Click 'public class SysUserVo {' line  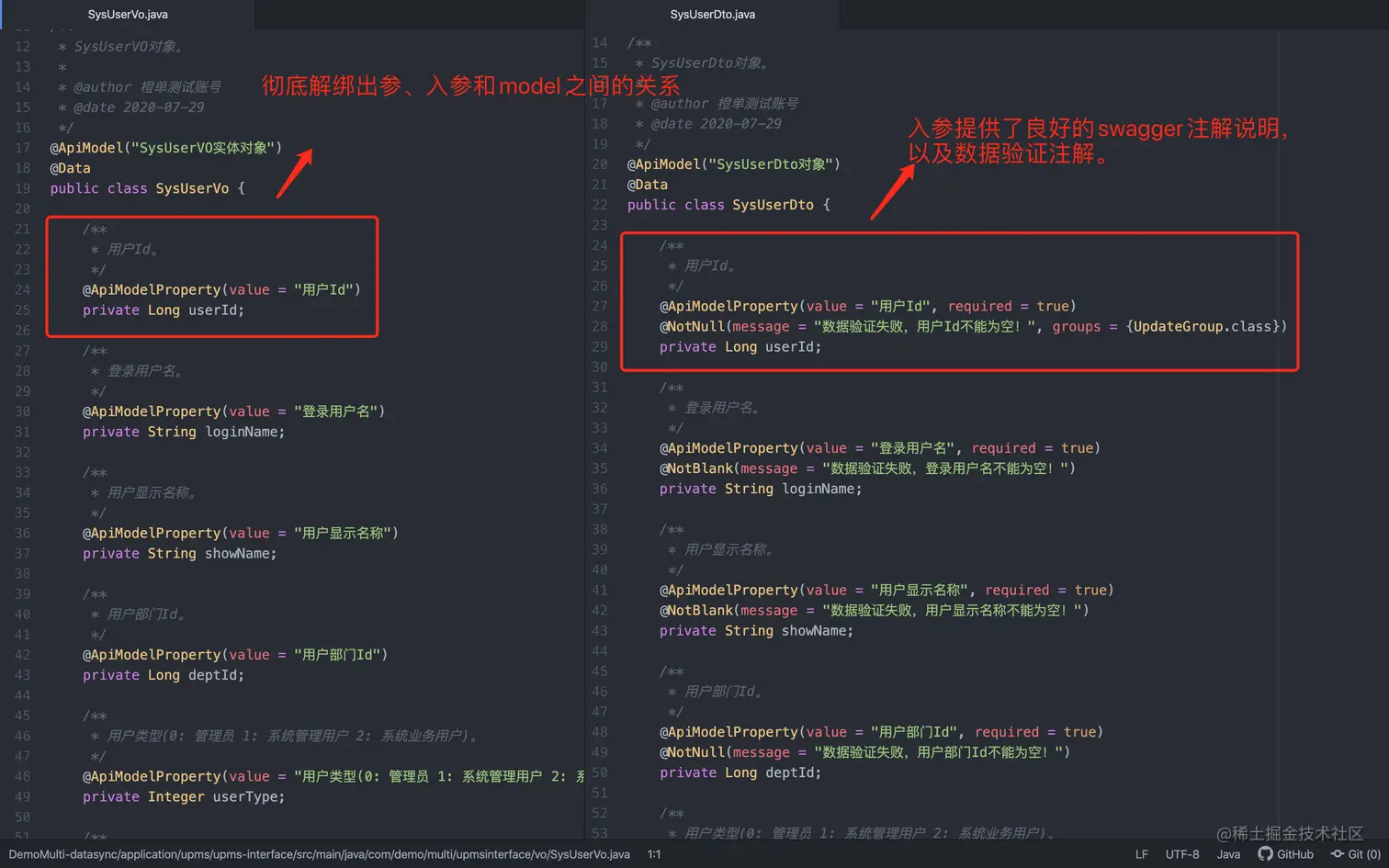(147, 188)
